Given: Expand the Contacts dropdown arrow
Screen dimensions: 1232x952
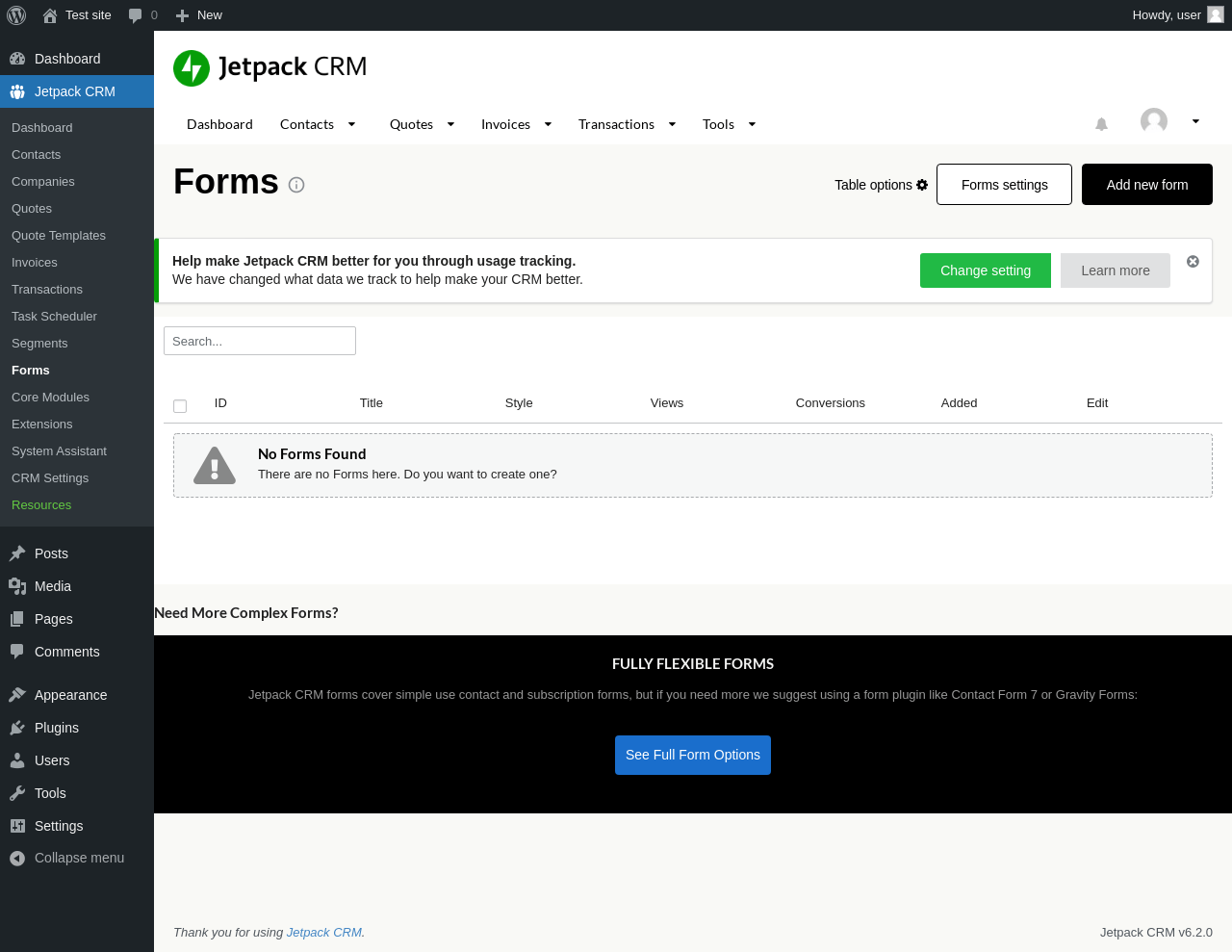Looking at the screenshot, I should tap(352, 124).
